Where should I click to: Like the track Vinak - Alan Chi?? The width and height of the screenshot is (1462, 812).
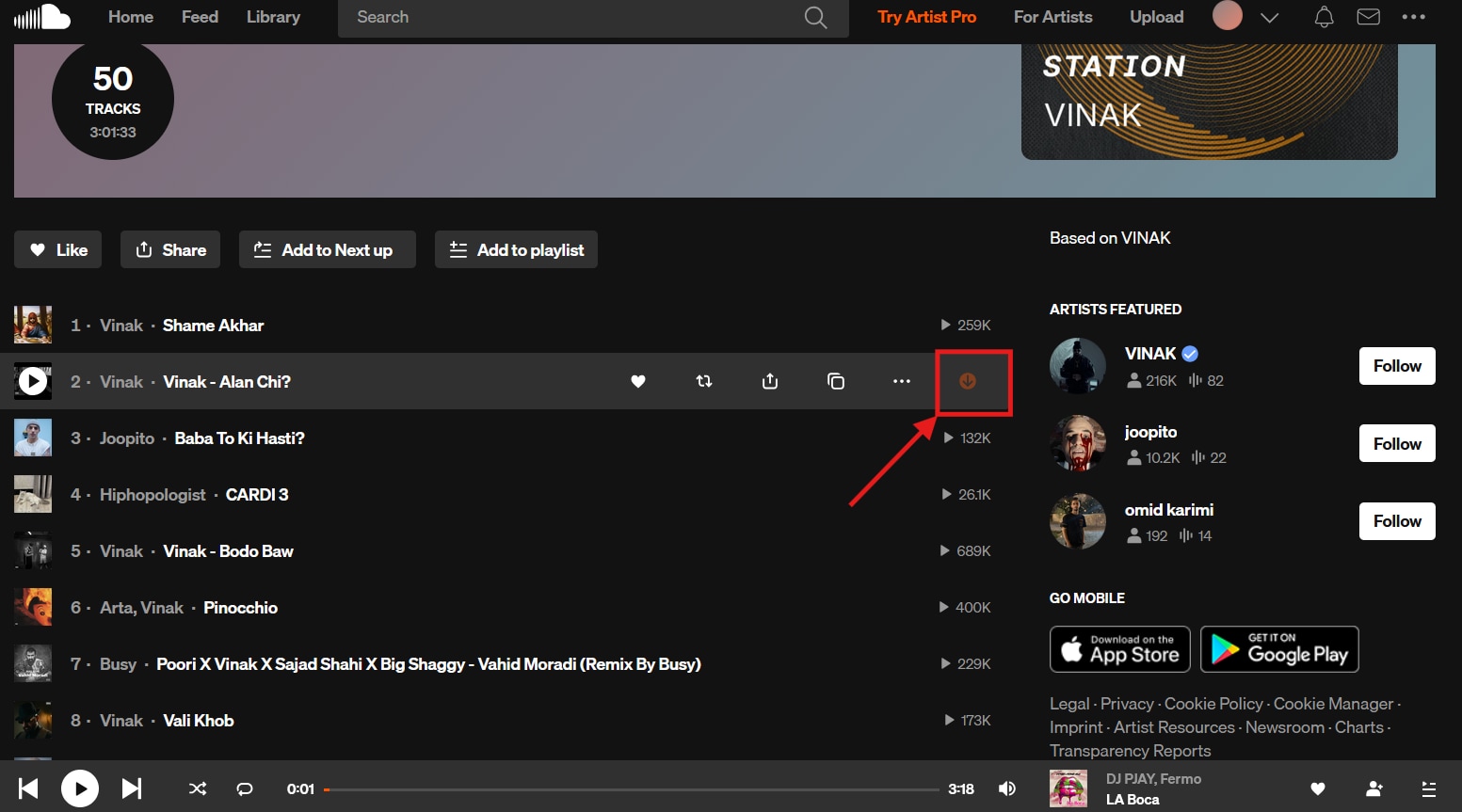637,381
